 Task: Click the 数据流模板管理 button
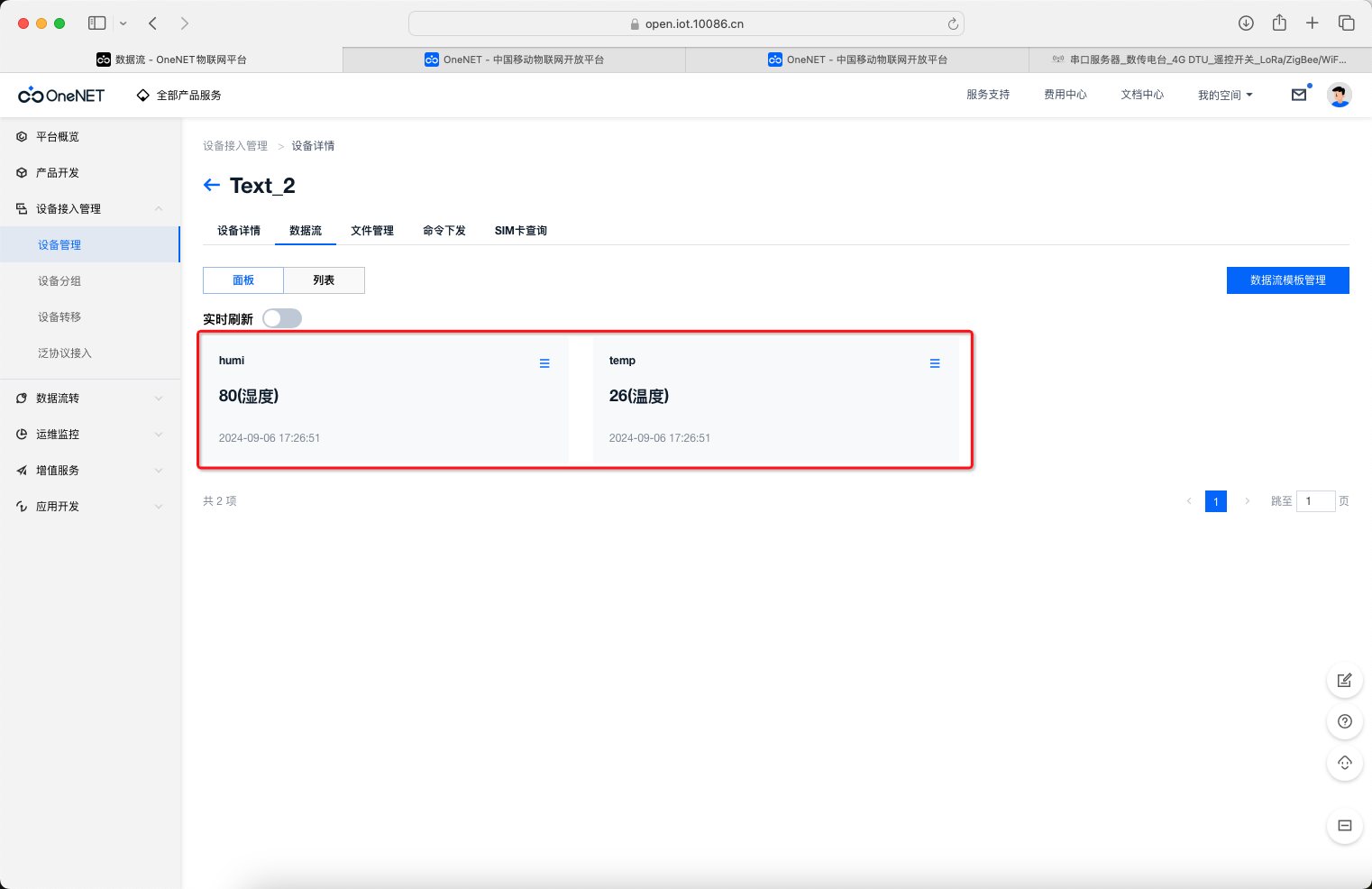[1287, 280]
